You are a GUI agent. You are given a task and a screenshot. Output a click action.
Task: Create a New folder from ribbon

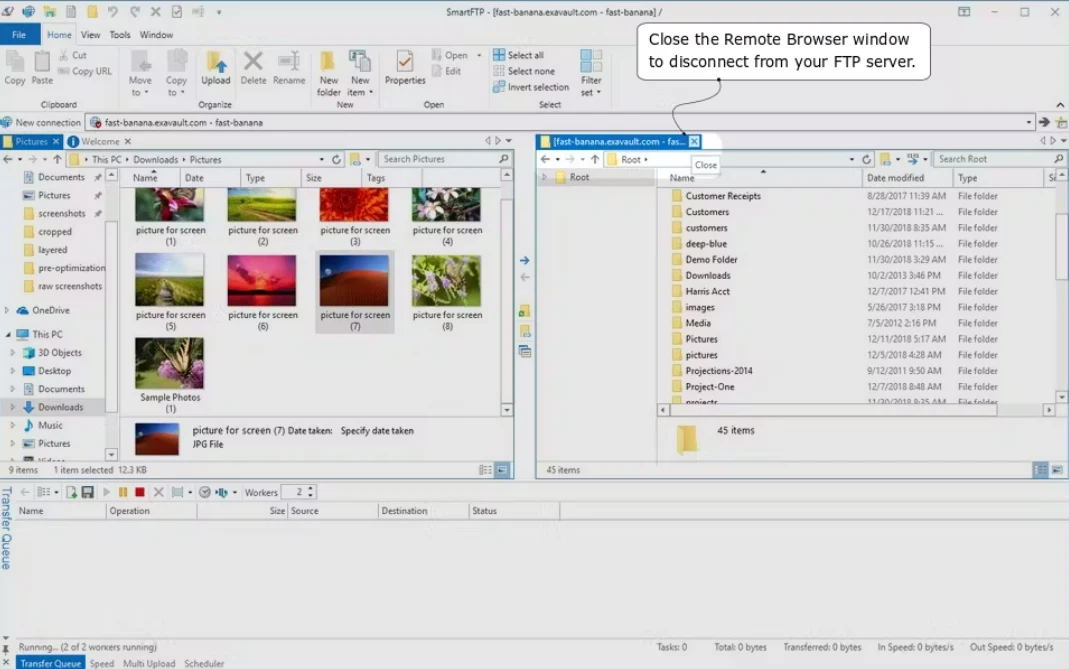pos(329,73)
